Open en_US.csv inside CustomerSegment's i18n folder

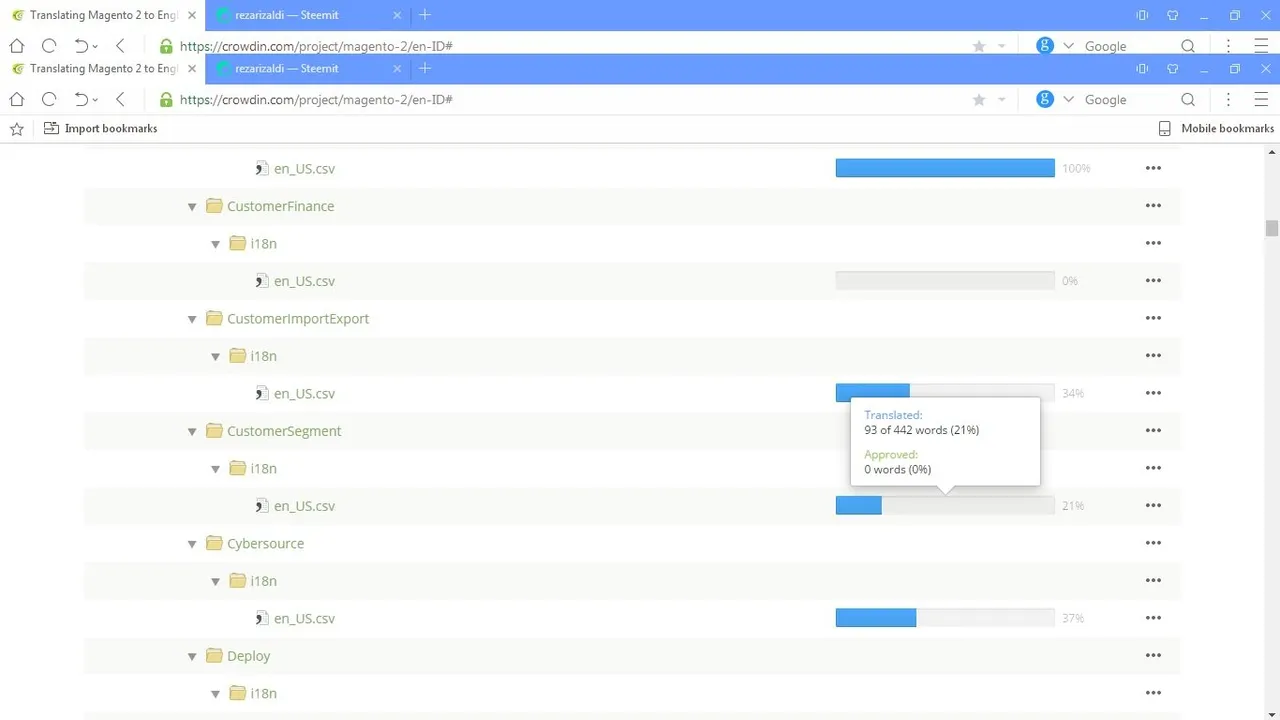304,506
